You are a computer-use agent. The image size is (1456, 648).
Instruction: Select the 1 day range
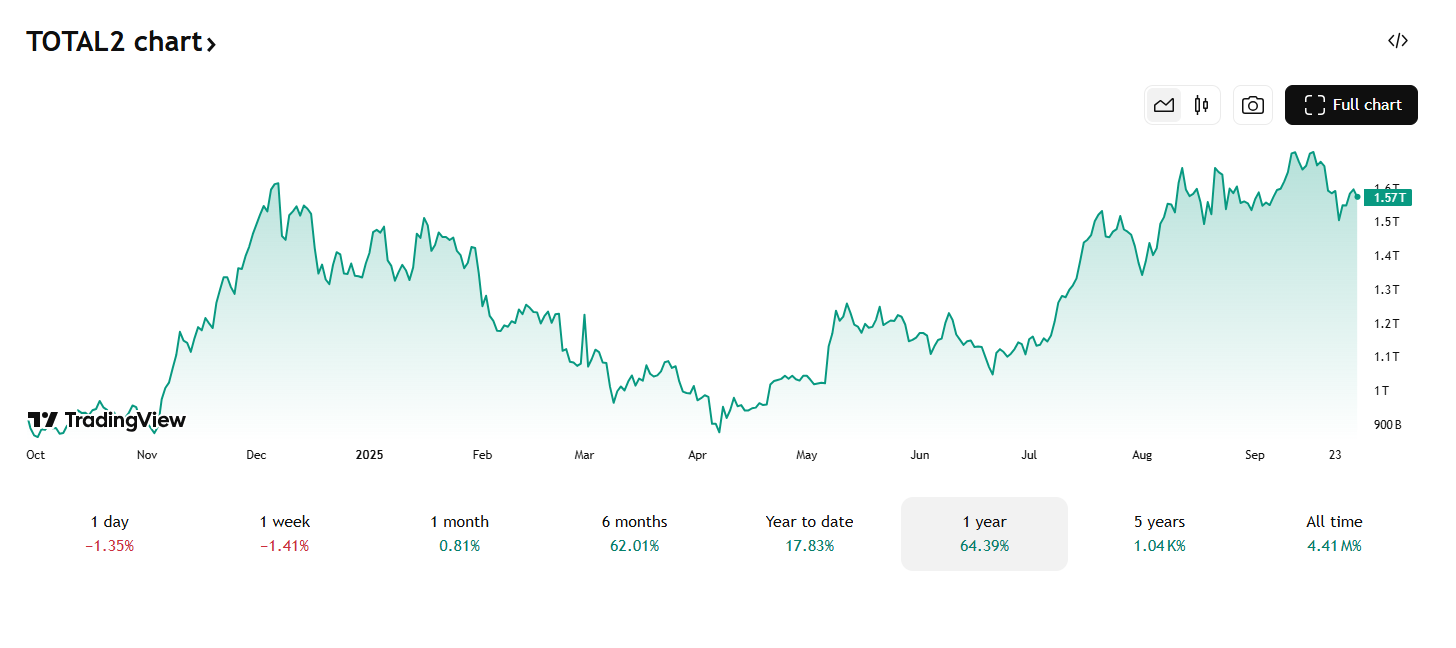coord(110,533)
